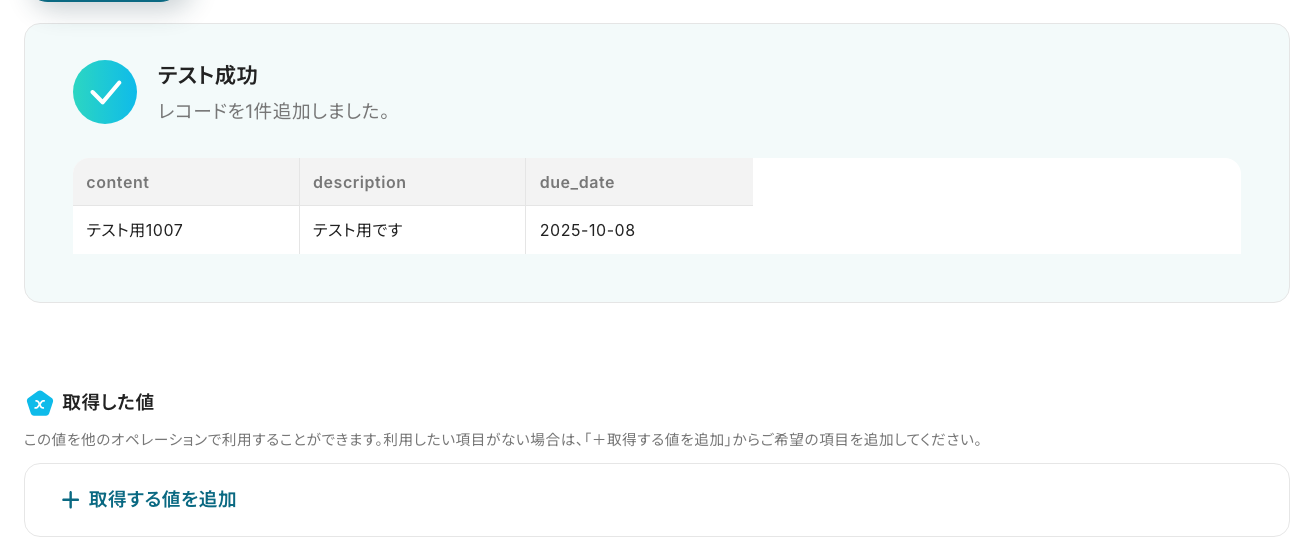Click the teal button edge at top-left
Screen dimensions: 1298x552
click(x=100, y=1)
